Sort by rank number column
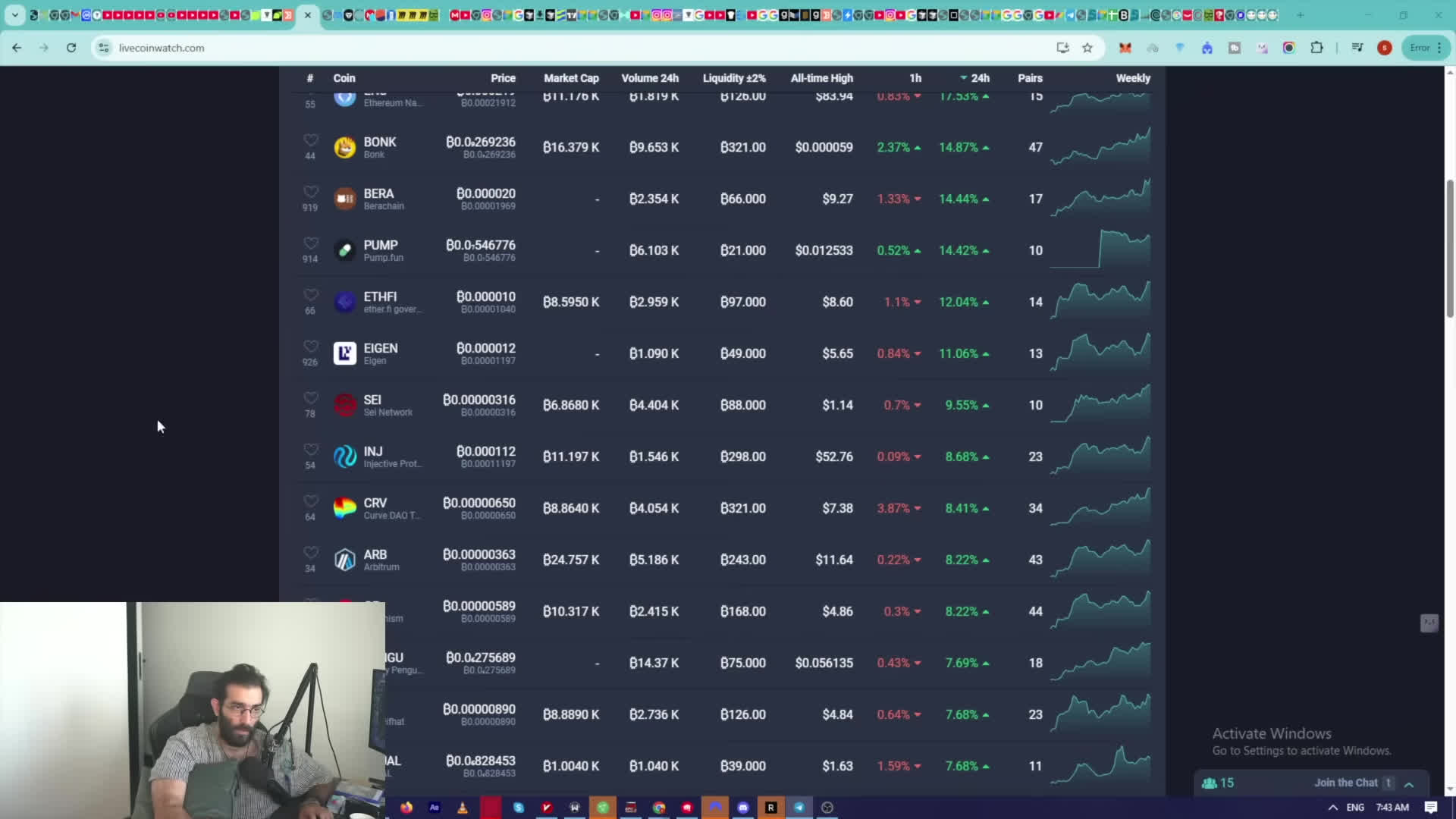The image size is (1456, 819). [x=309, y=78]
